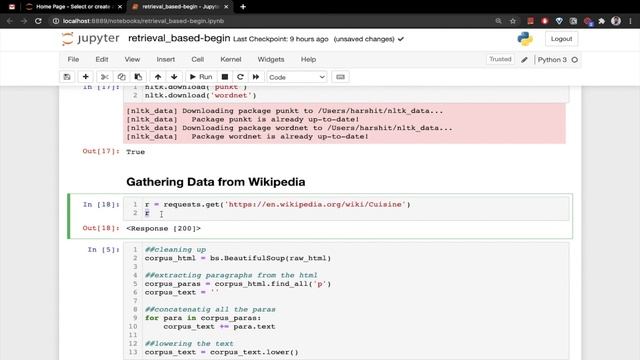Click the Python 3 kernel name
The width and height of the screenshot is (640, 360).
click(x=552, y=60)
